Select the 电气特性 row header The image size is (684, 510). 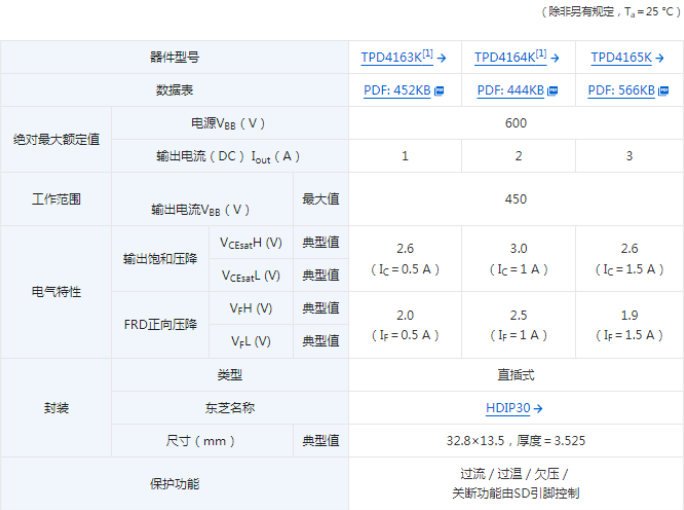point(56,291)
